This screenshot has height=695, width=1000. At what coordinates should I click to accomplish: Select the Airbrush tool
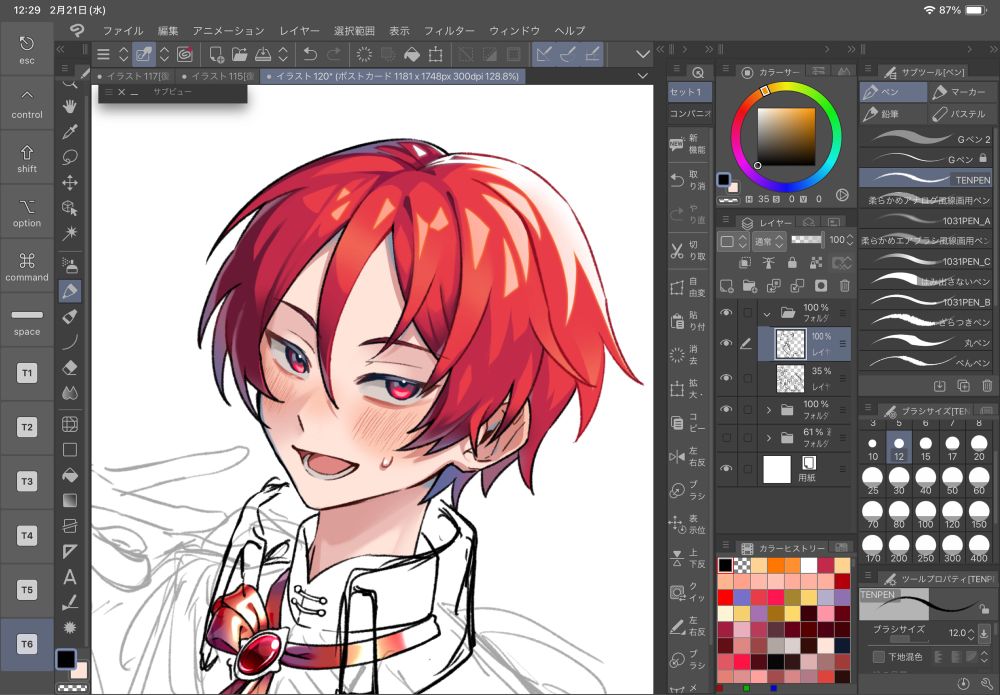click(x=70, y=264)
